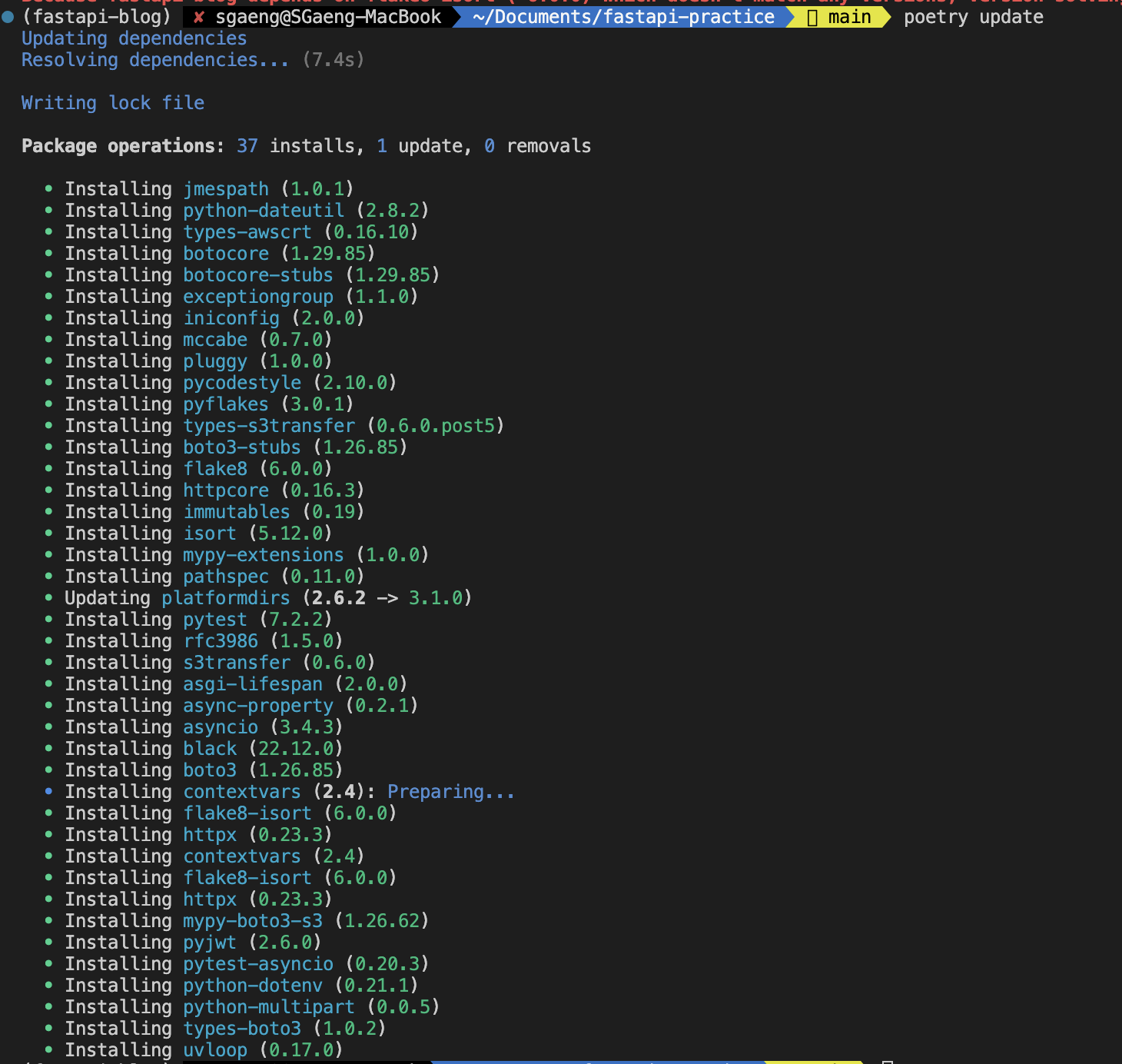Click pyflakes package name
This screenshot has height=1064, width=1122.
[x=226, y=404]
